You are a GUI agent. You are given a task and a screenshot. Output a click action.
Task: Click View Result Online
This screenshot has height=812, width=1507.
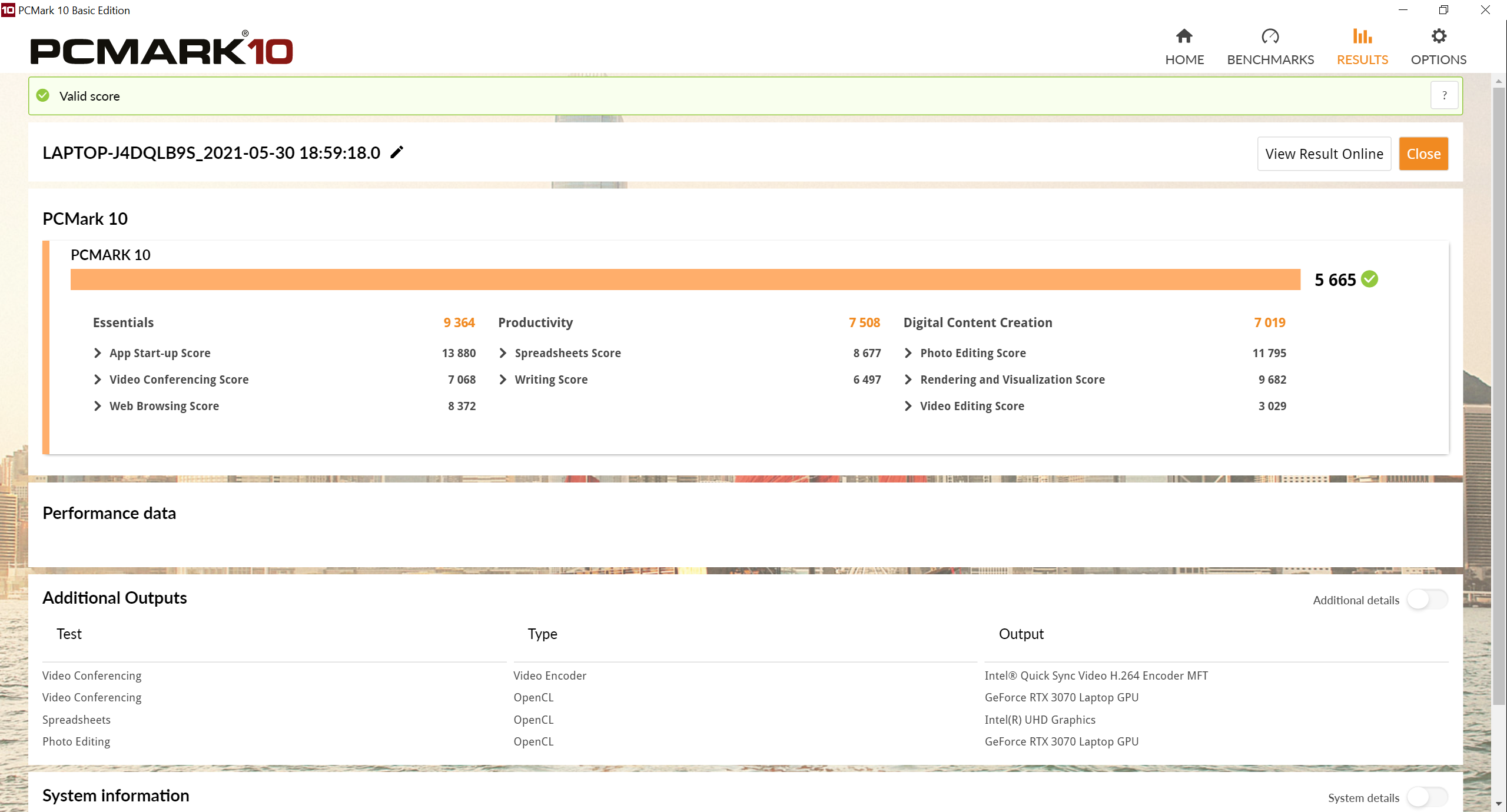(1324, 154)
